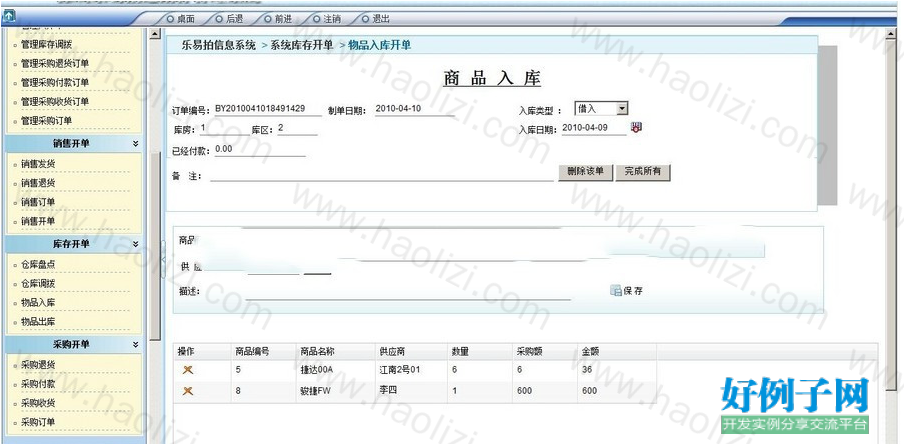This screenshot has width=904, height=444.
Task: Click 前进 in top navigation
Action: point(278,19)
